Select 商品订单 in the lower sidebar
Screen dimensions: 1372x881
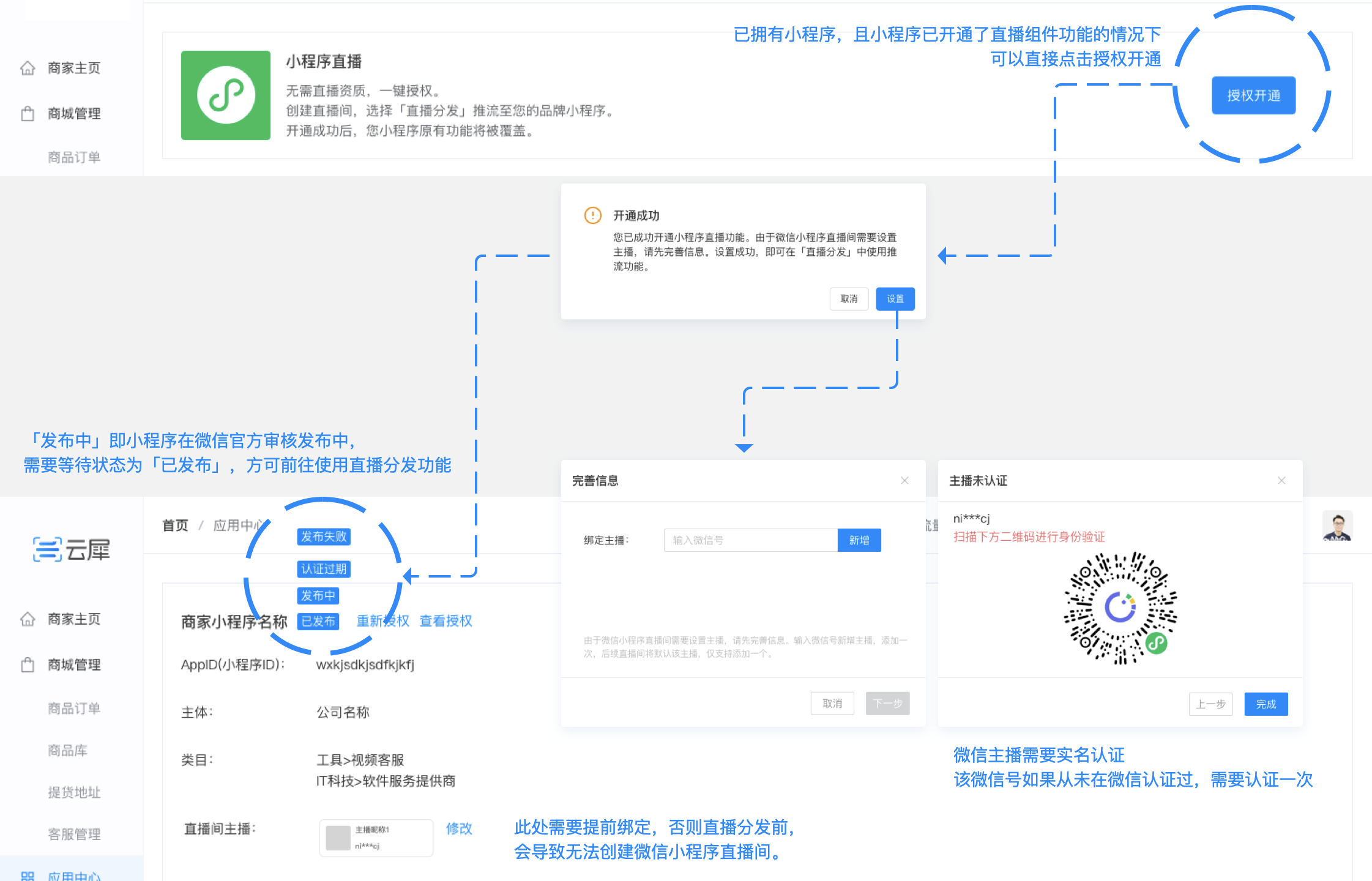(74, 708)
